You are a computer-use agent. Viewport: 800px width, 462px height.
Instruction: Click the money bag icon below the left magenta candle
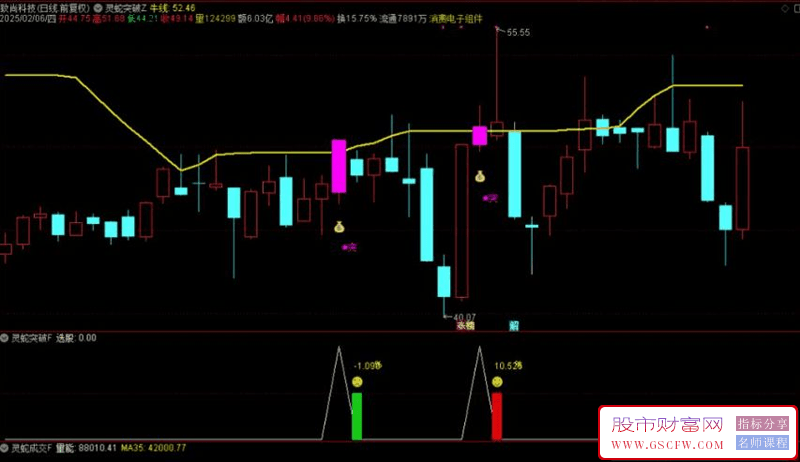(x=339, y=227)
